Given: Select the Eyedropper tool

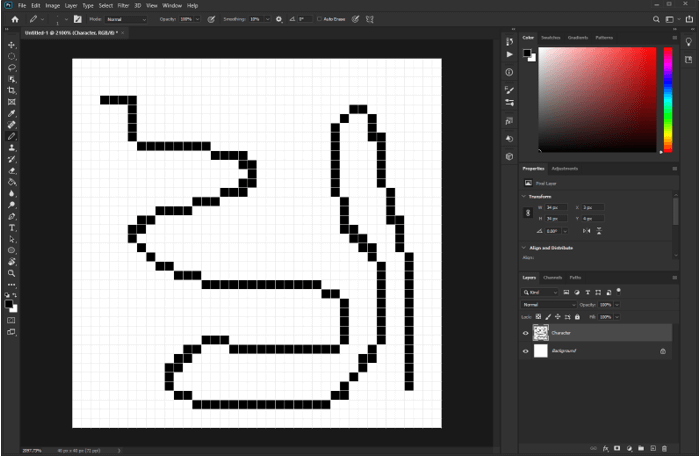Looking at the screenshot, I should point(12,114).
